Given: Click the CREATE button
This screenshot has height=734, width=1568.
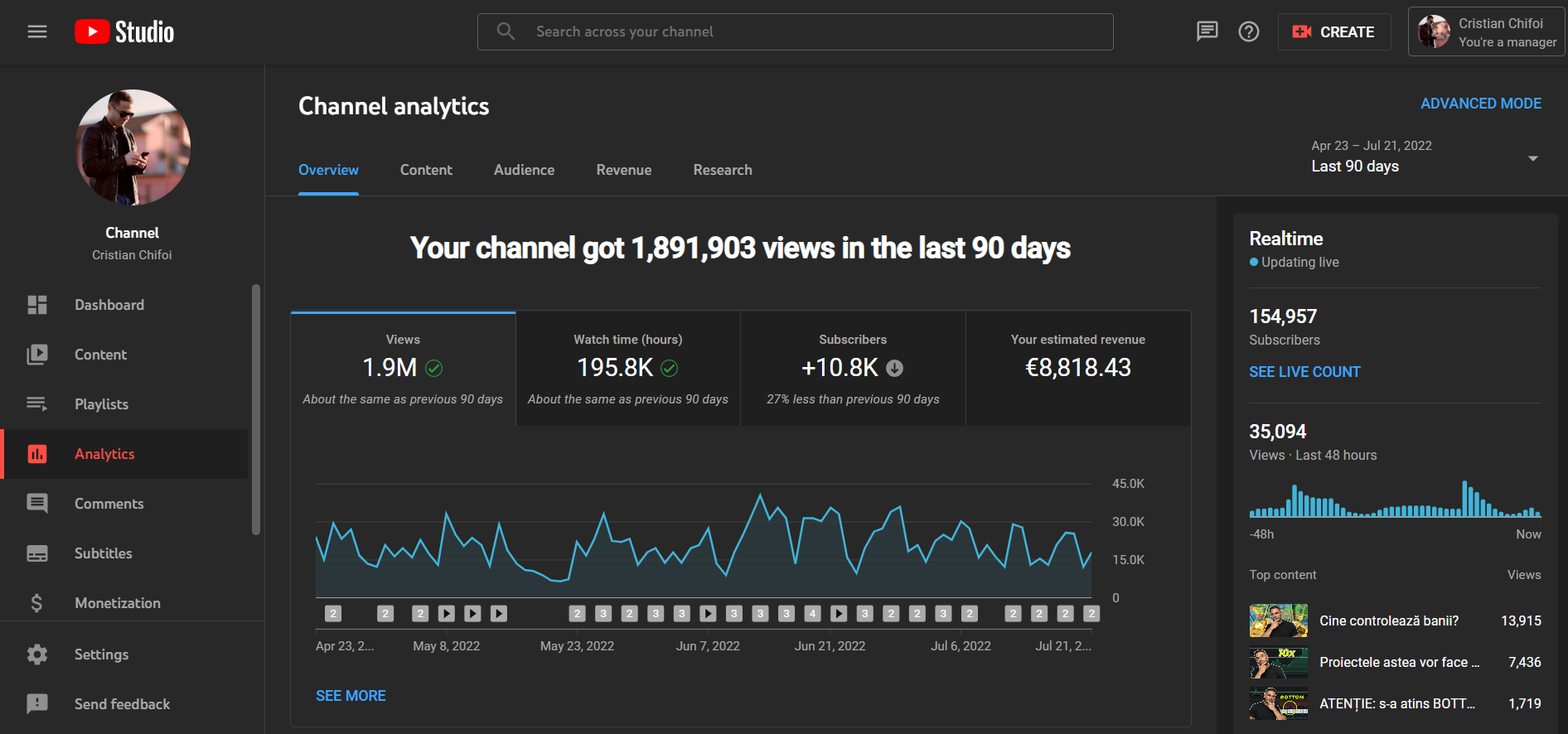Looking at the screenshot, I should [x=1334, y=32].
